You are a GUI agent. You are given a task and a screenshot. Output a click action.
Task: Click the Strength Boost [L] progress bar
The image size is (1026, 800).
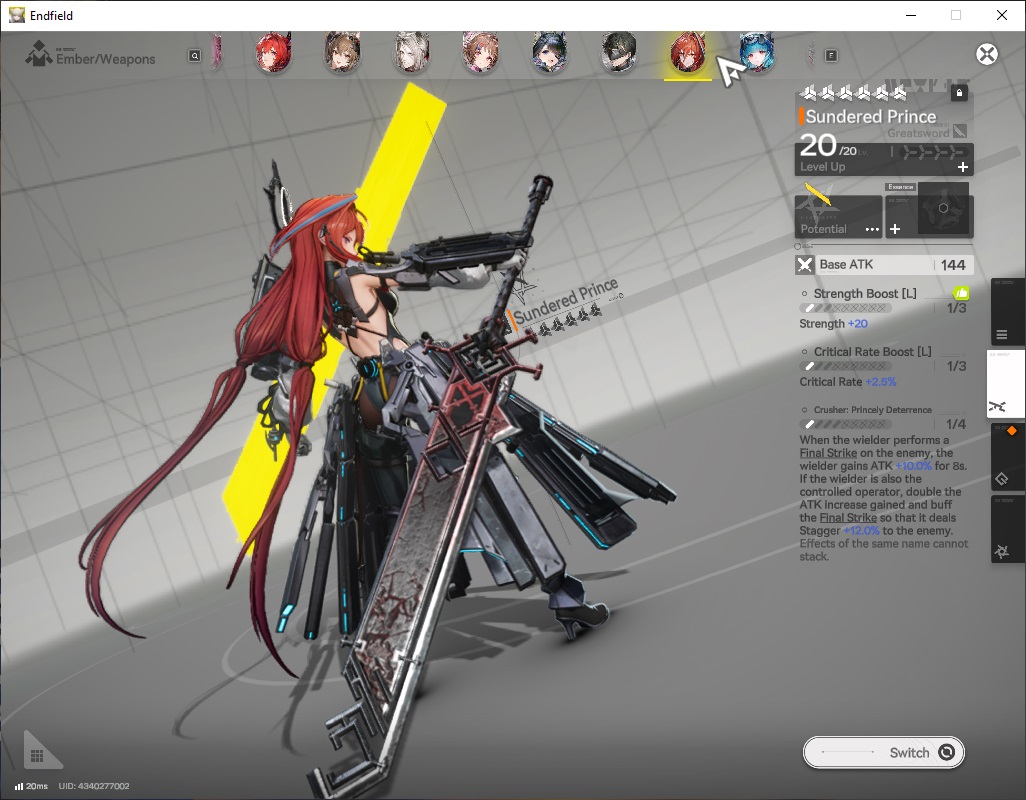pyautogui.click(x=845, y=307)
